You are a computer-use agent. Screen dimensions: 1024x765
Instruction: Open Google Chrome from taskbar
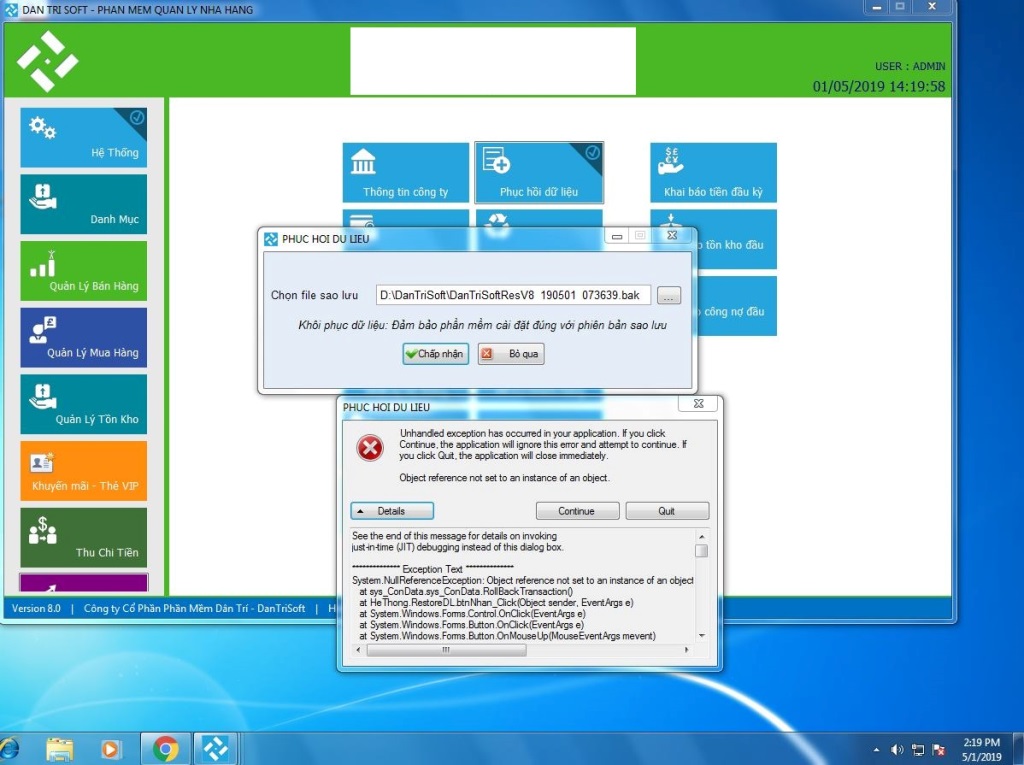pyautogui.click(x=165, y=749)
